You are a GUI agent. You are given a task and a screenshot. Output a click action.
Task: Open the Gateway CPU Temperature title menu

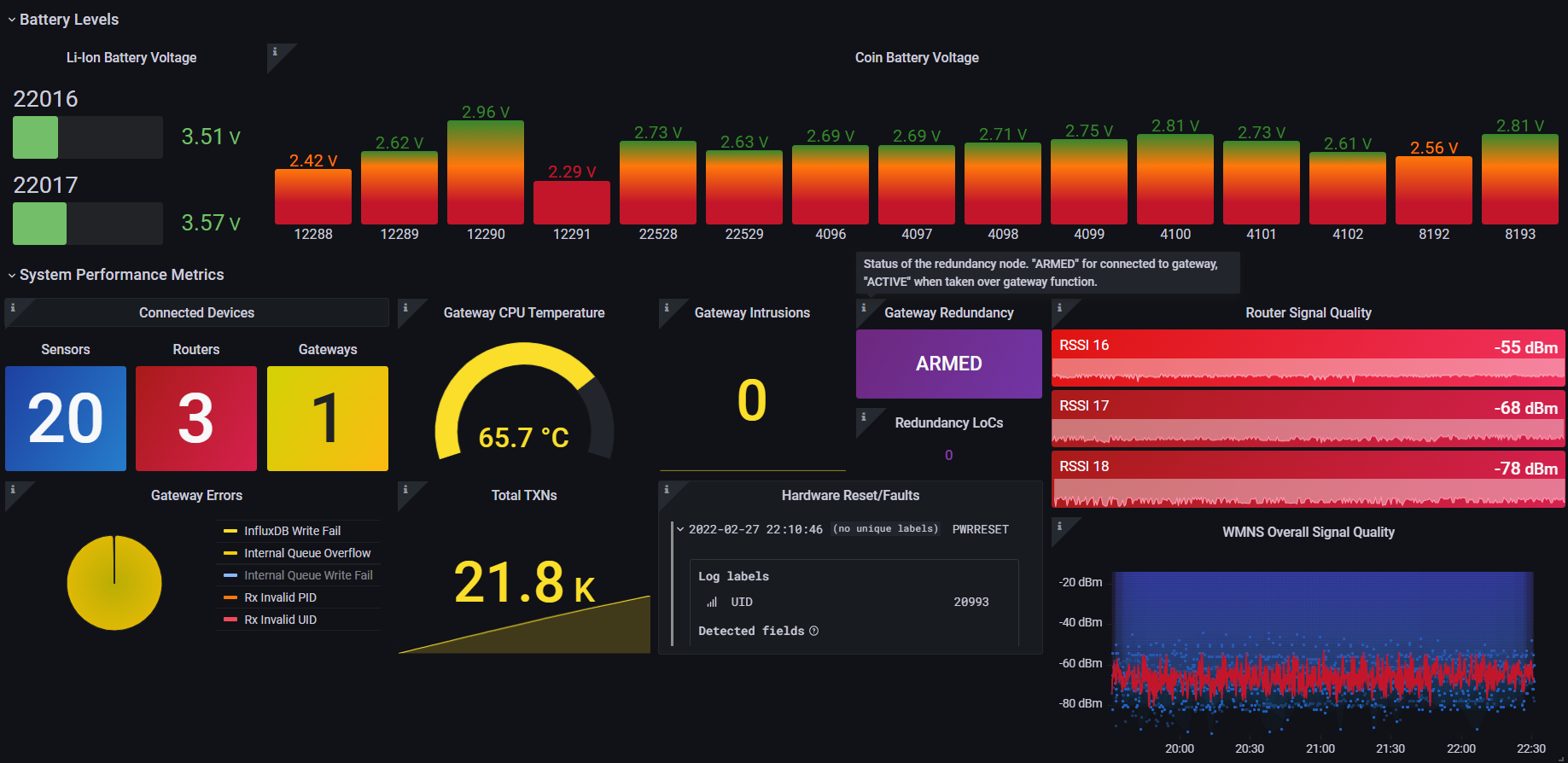tap(524, 313)
